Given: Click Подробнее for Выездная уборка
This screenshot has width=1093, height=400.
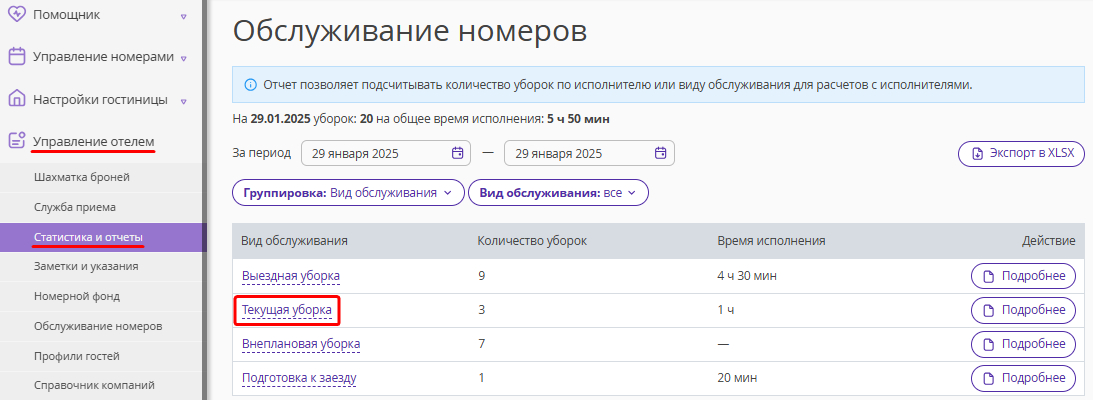Looking at the screenshot, I should 1023,276.
